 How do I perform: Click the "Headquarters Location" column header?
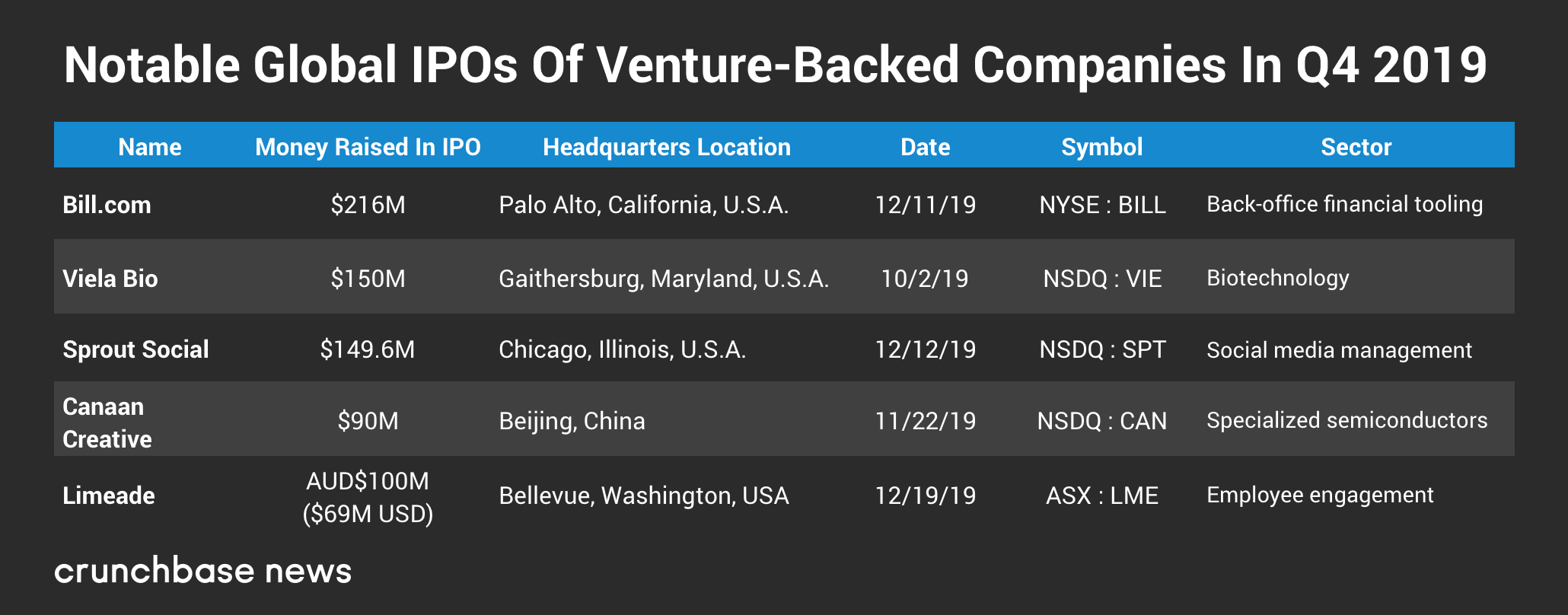[x=667, y=147]
